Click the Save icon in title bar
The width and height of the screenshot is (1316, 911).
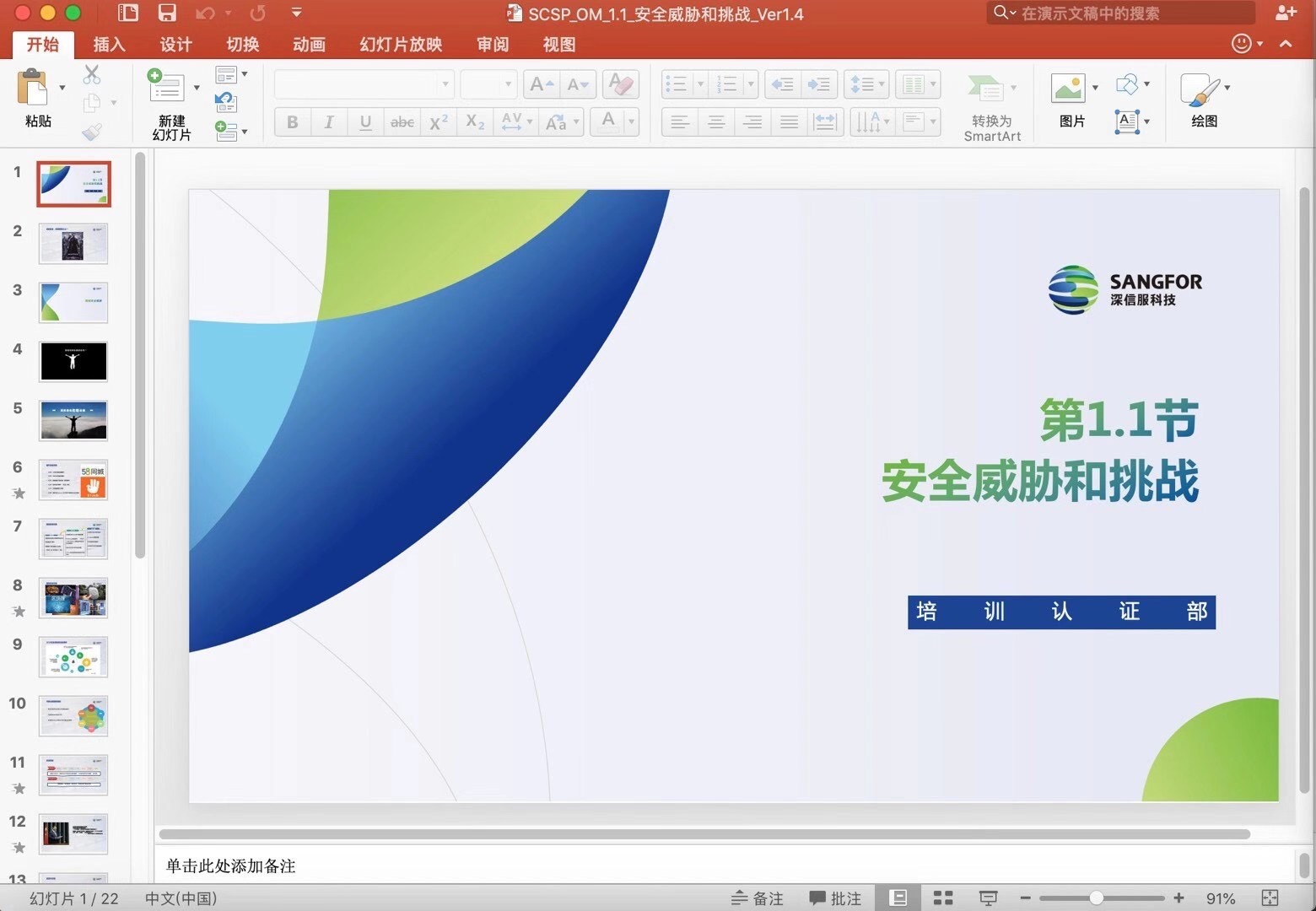click(167, 13)
